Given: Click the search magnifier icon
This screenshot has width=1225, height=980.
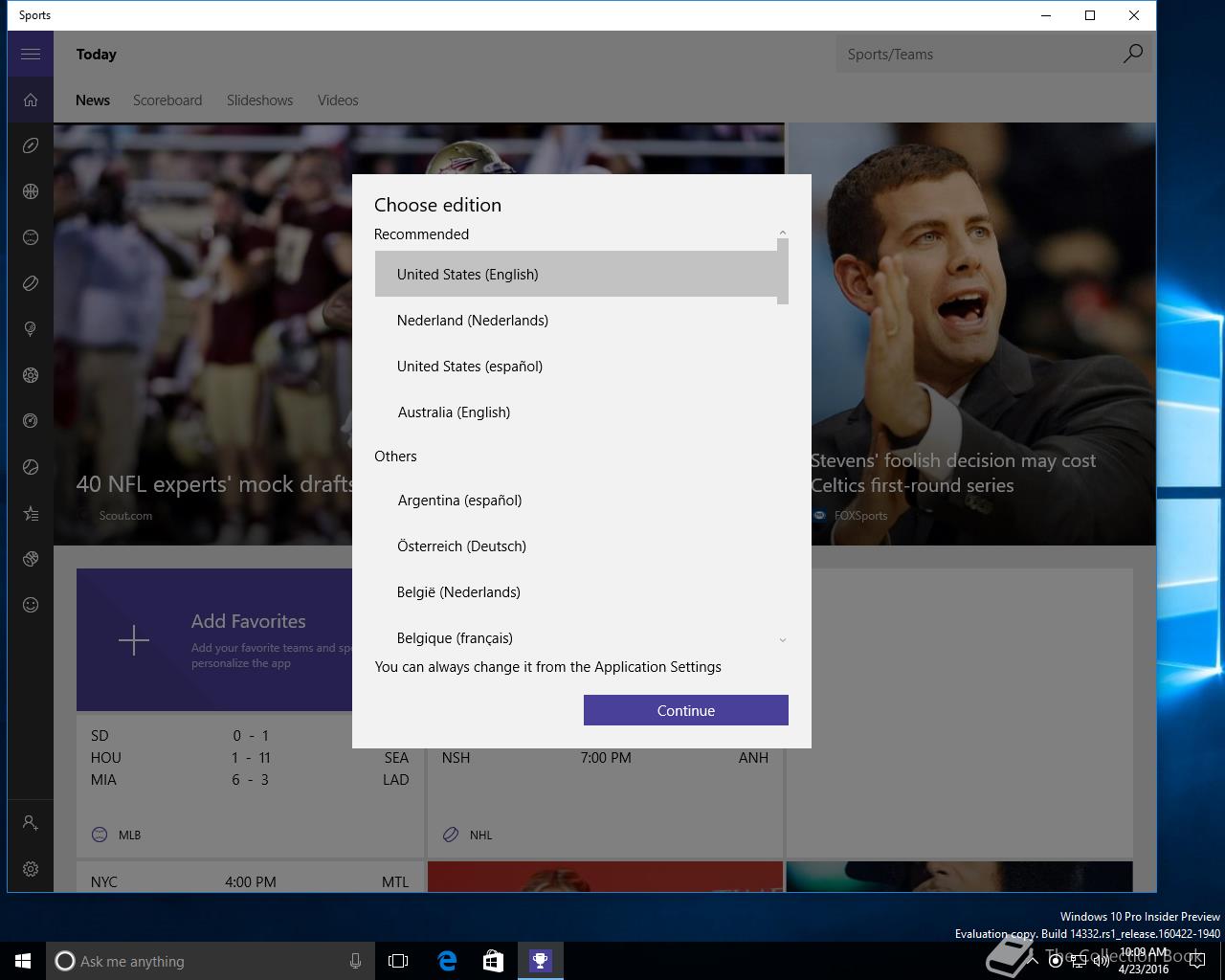Looking at the screenshot, I should tap(1133, 54).
